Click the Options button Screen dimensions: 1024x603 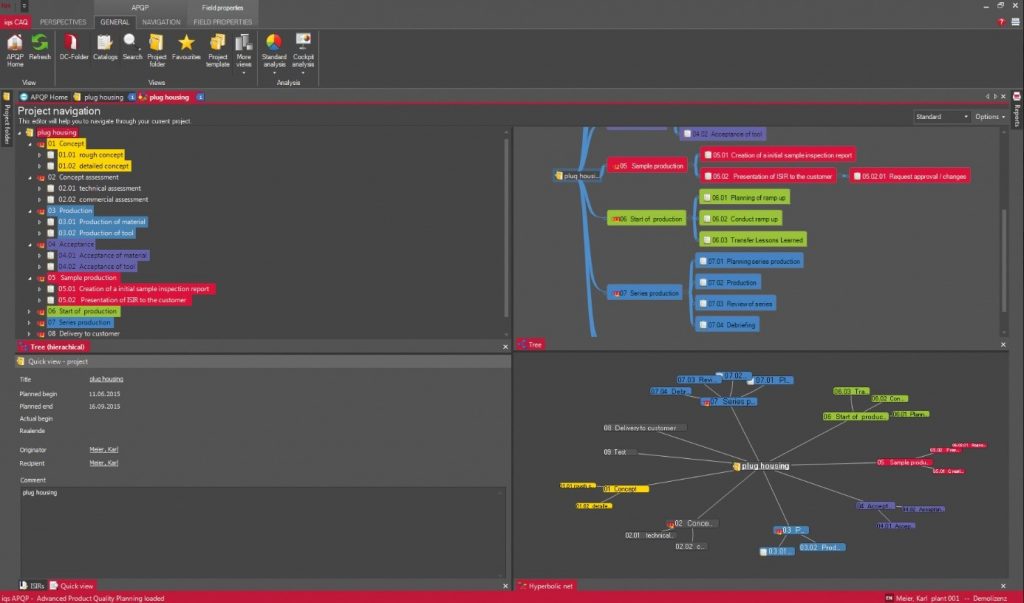pos(988,117)
